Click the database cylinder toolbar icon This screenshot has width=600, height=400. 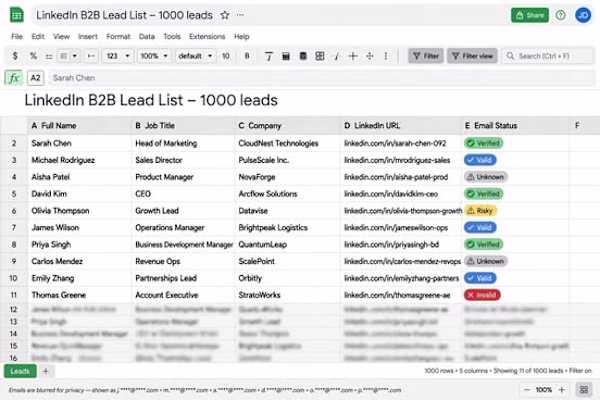tap(303, 56)
